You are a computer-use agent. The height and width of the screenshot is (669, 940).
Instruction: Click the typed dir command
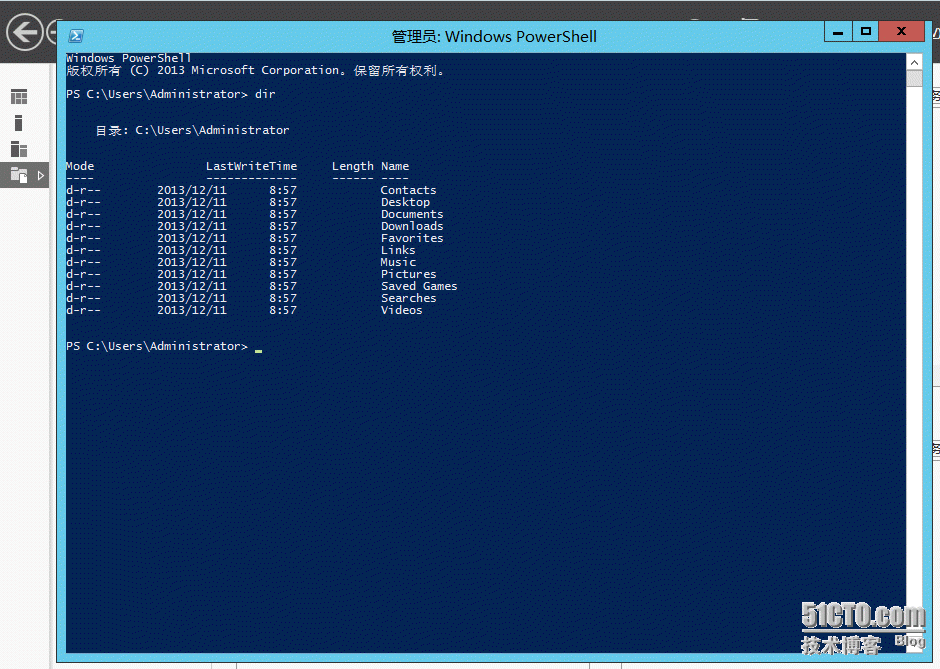265,94
